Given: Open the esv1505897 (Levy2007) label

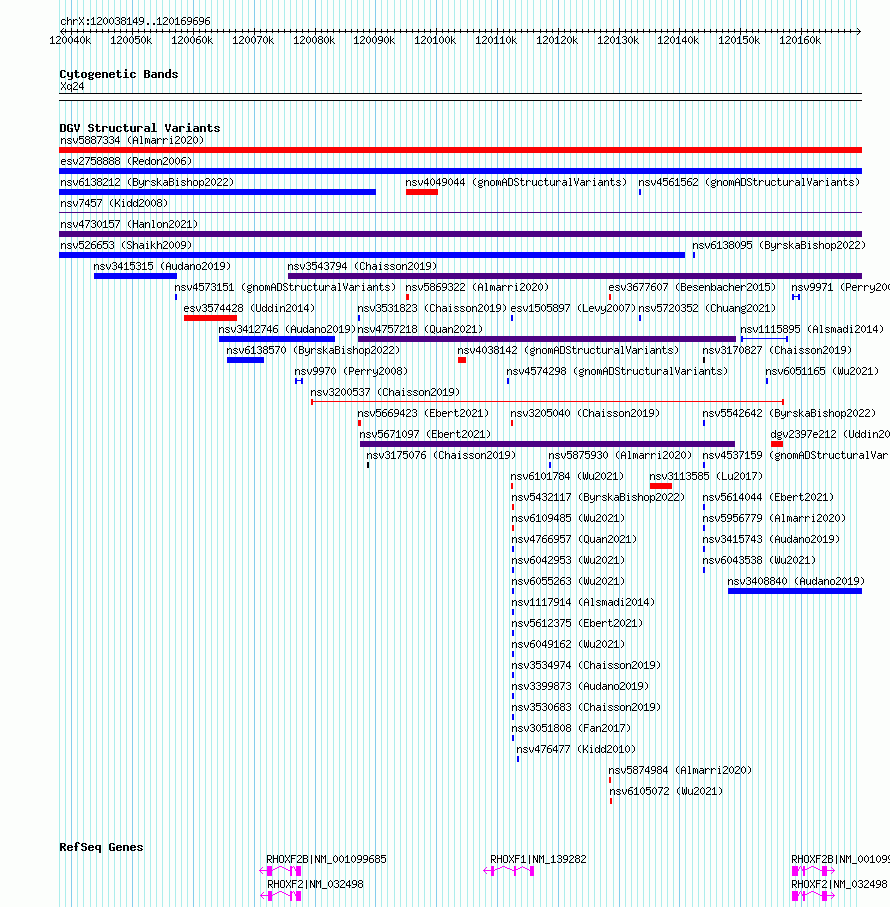Looking at the screenshot, I should click(x=573, y=308).
